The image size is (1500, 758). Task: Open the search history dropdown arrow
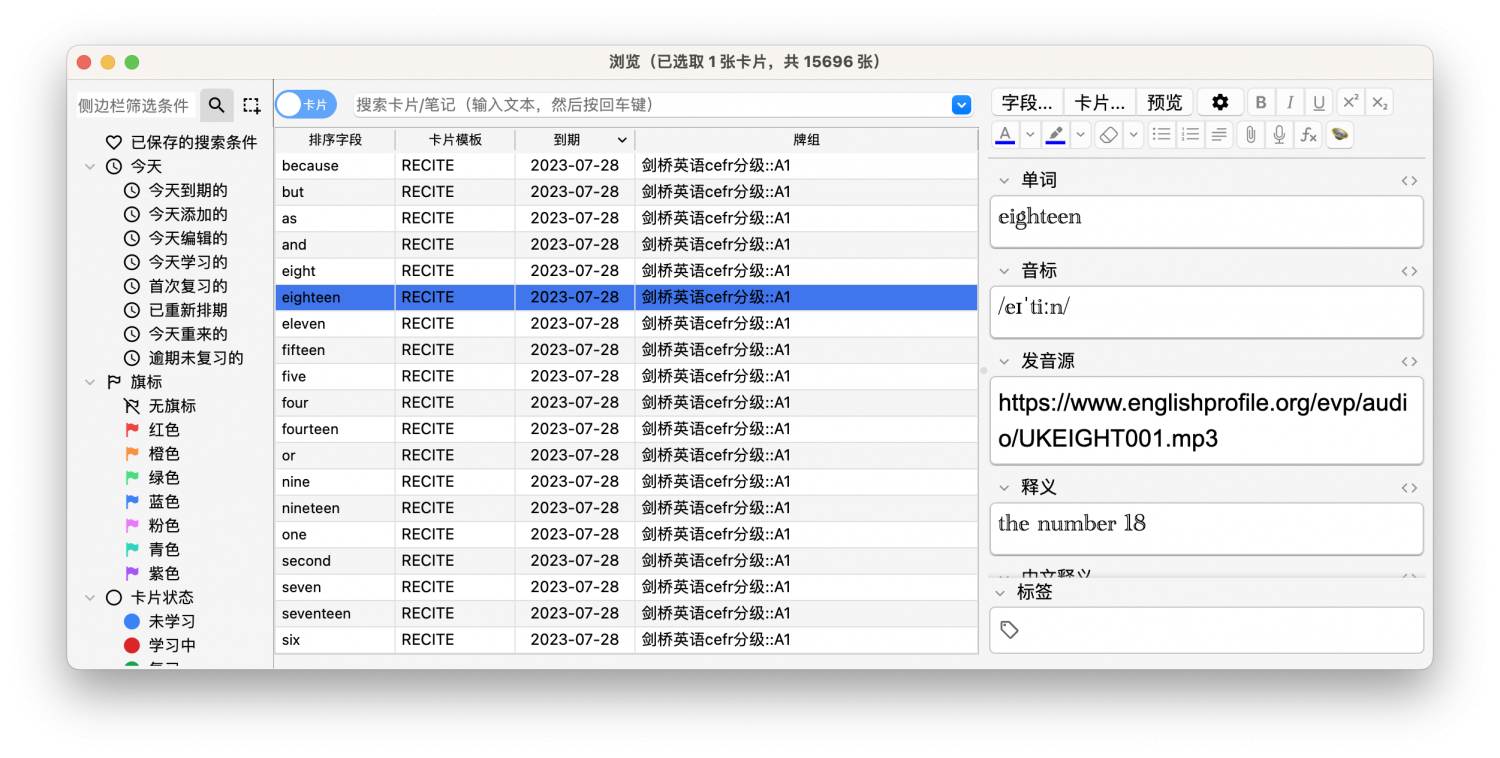(961, 105)
